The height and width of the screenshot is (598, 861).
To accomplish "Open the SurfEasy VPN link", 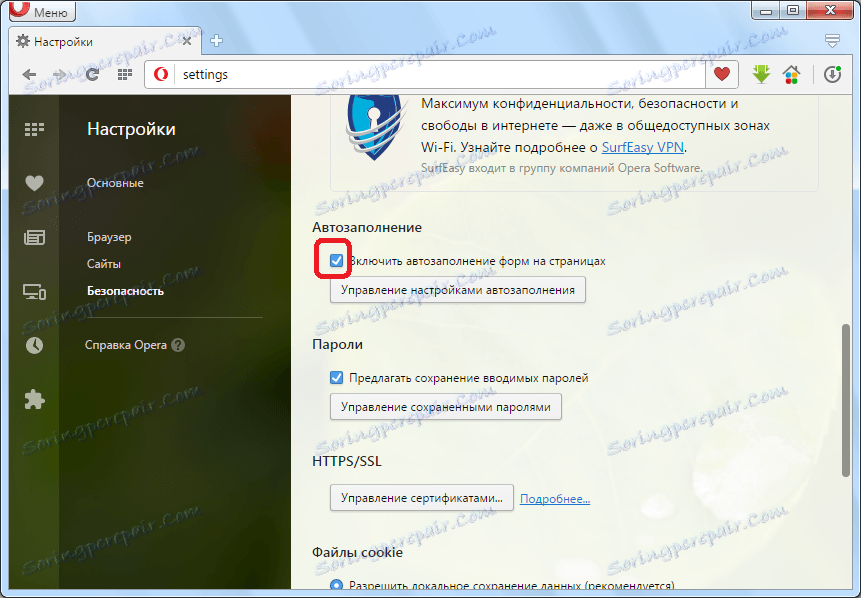I will click(642, 148).
